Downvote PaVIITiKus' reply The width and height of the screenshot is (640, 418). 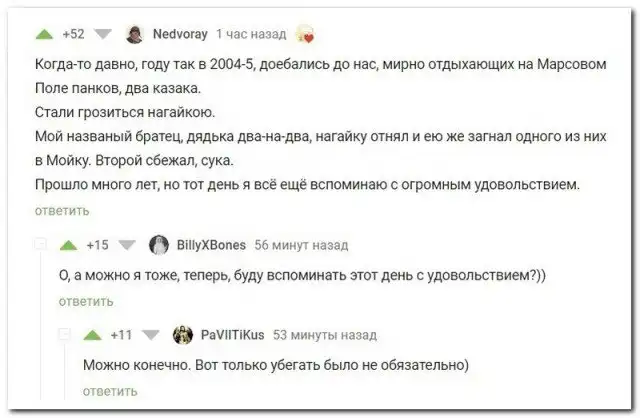coord(150,335)
